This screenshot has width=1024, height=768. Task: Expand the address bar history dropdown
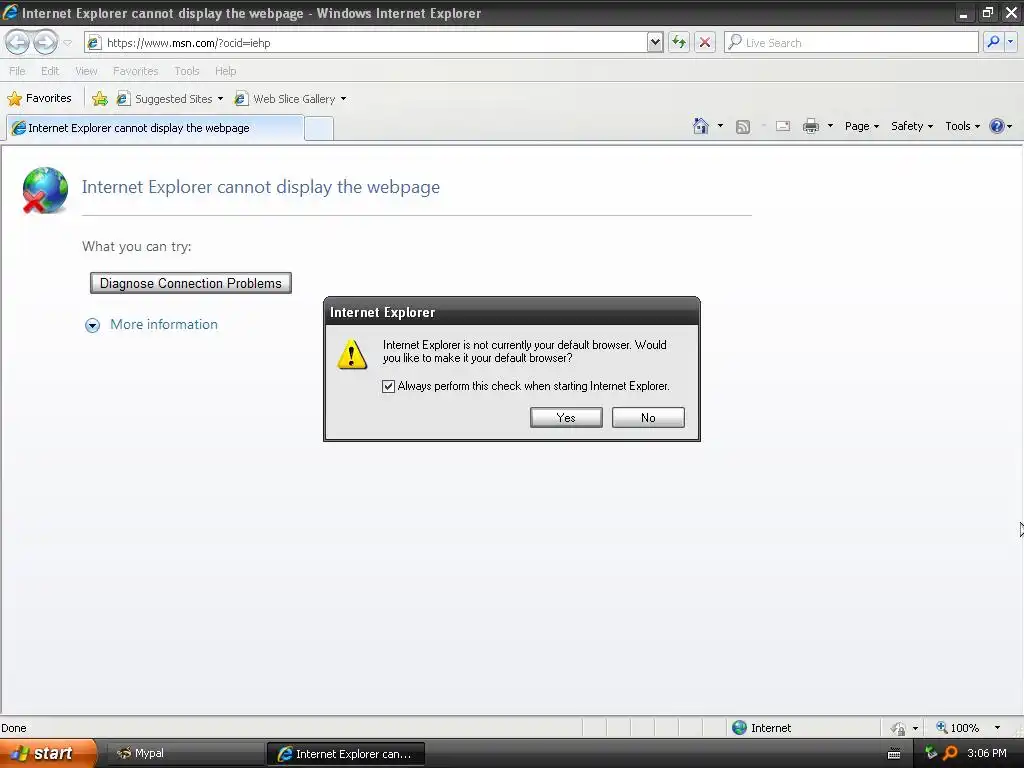click(655, 42)
